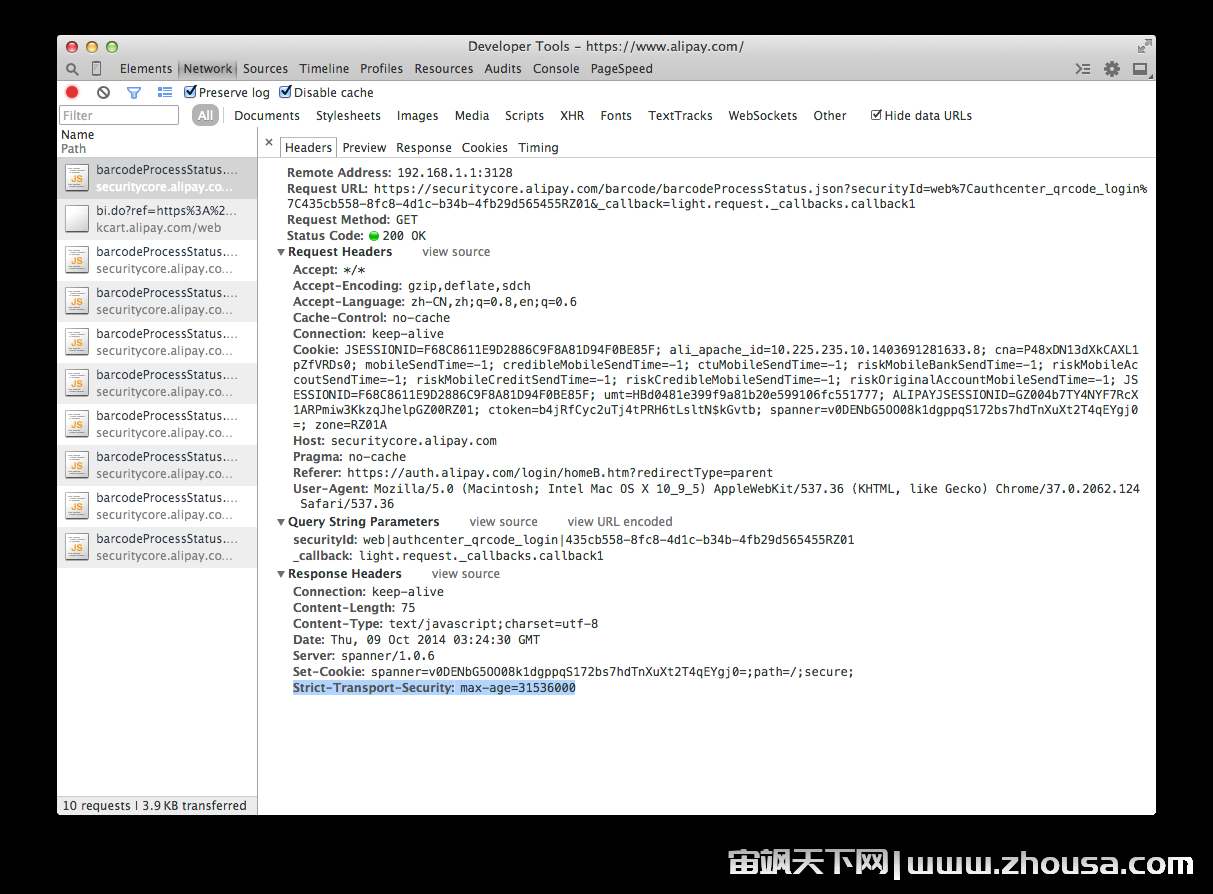
Task: Switch to the Console panel
Action: tap(556, 69)
